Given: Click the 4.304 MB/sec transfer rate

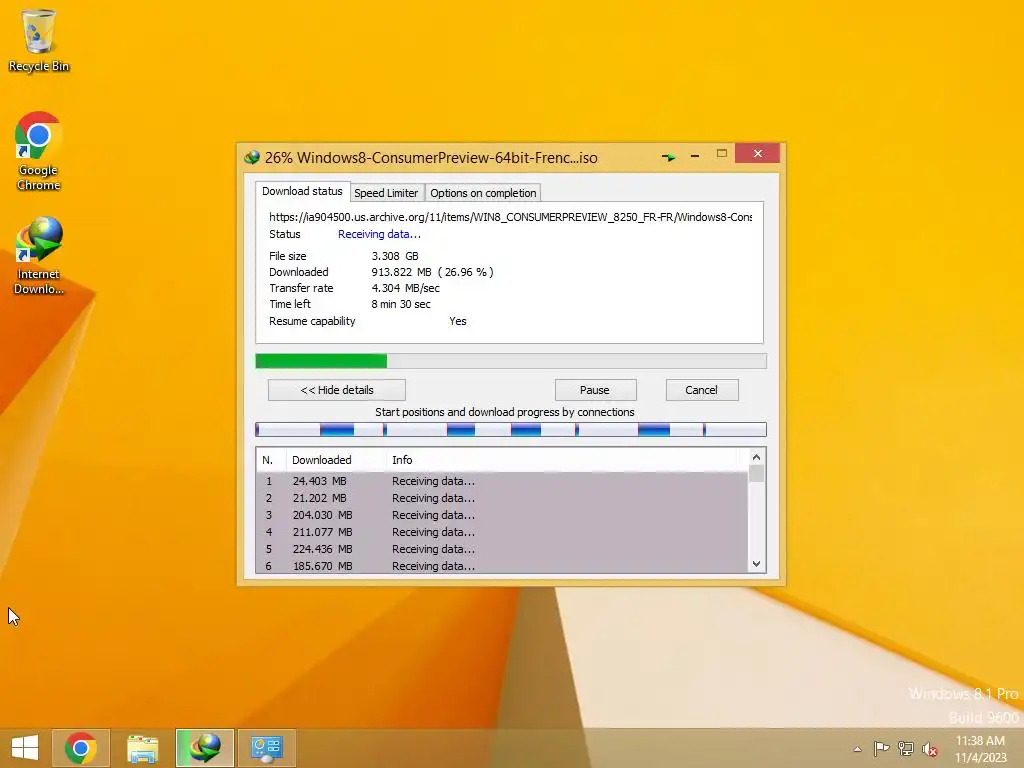Looking at the screenshot, I should click(406, 288).
